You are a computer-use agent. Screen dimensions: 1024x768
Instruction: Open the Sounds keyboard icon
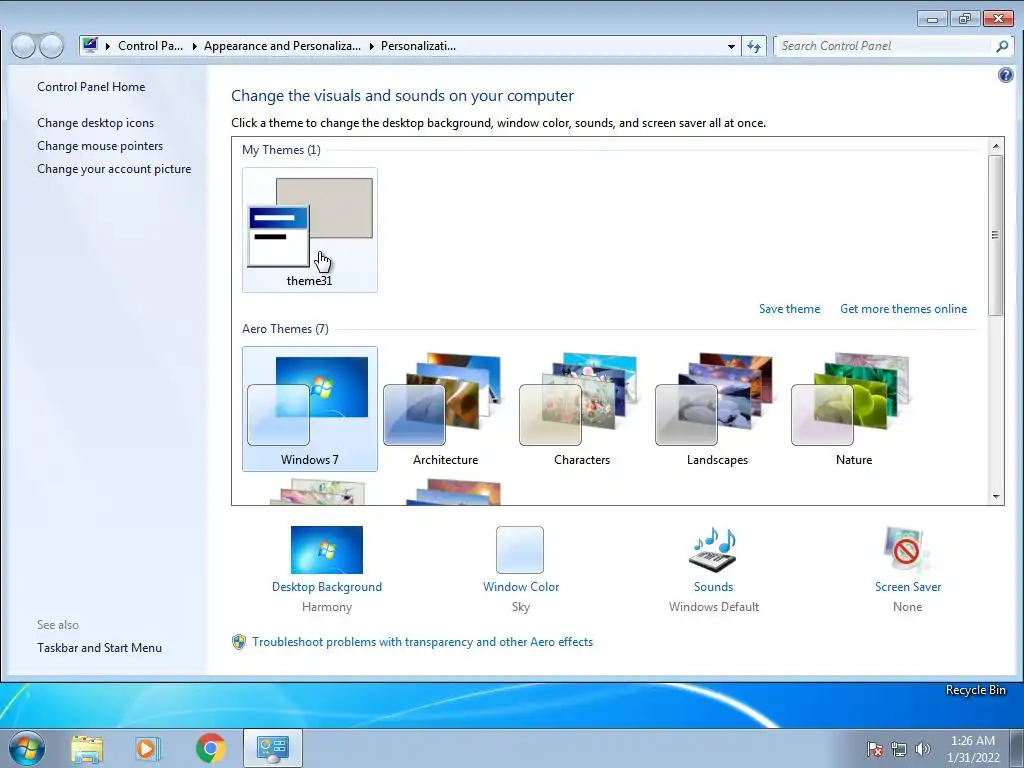(x=713, y=550)
